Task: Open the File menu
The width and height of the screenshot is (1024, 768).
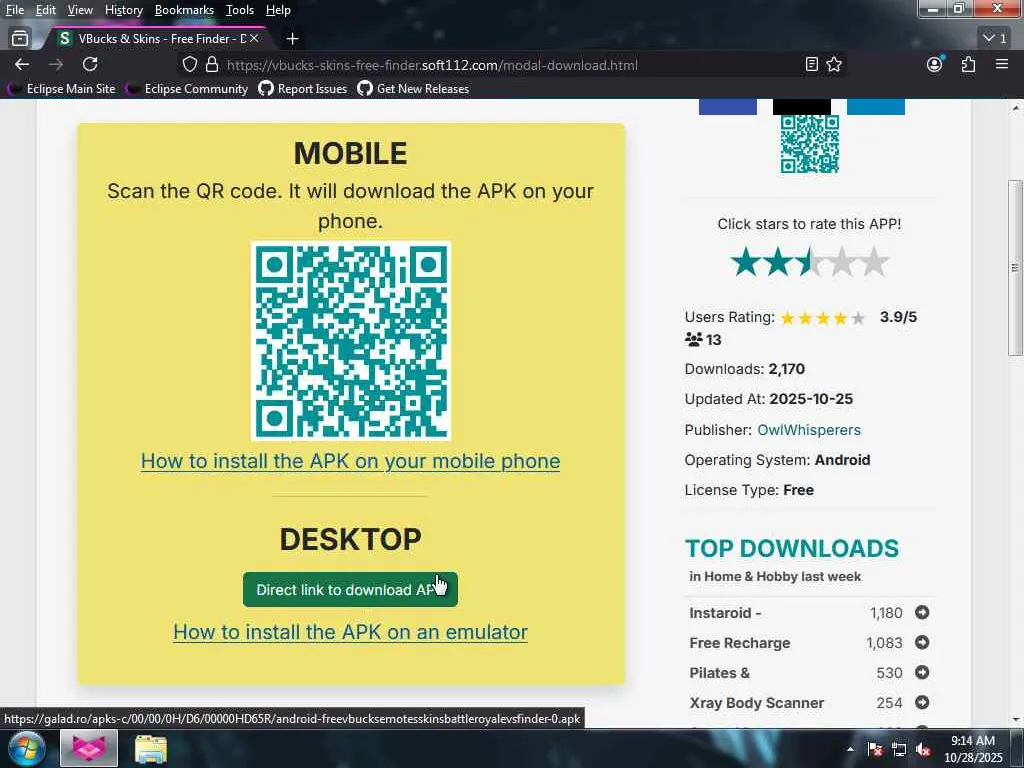Action: point(15,10)
